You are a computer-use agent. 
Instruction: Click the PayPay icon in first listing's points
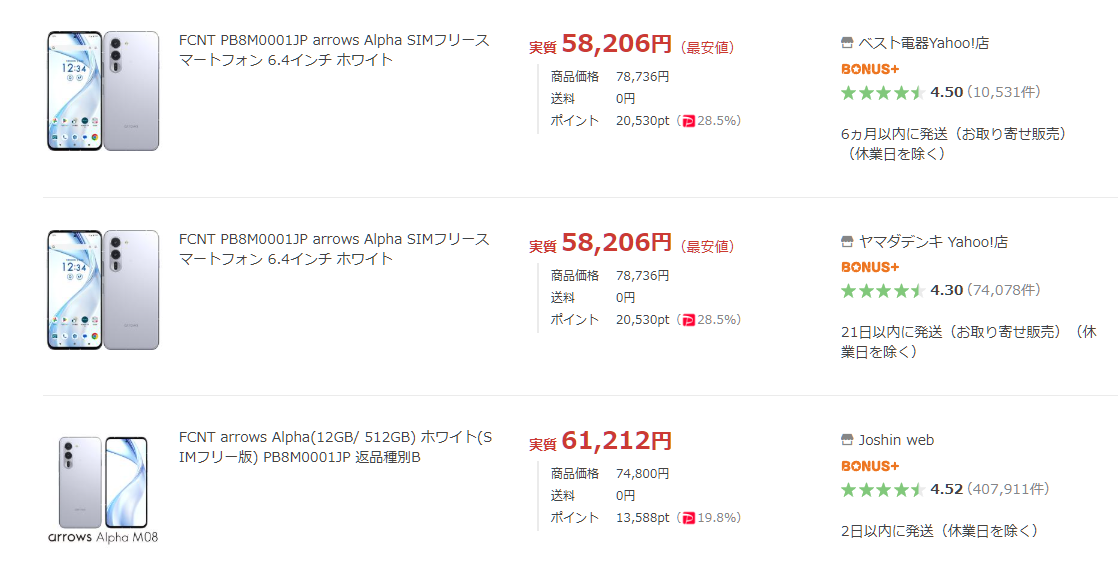tap(688, 121)
